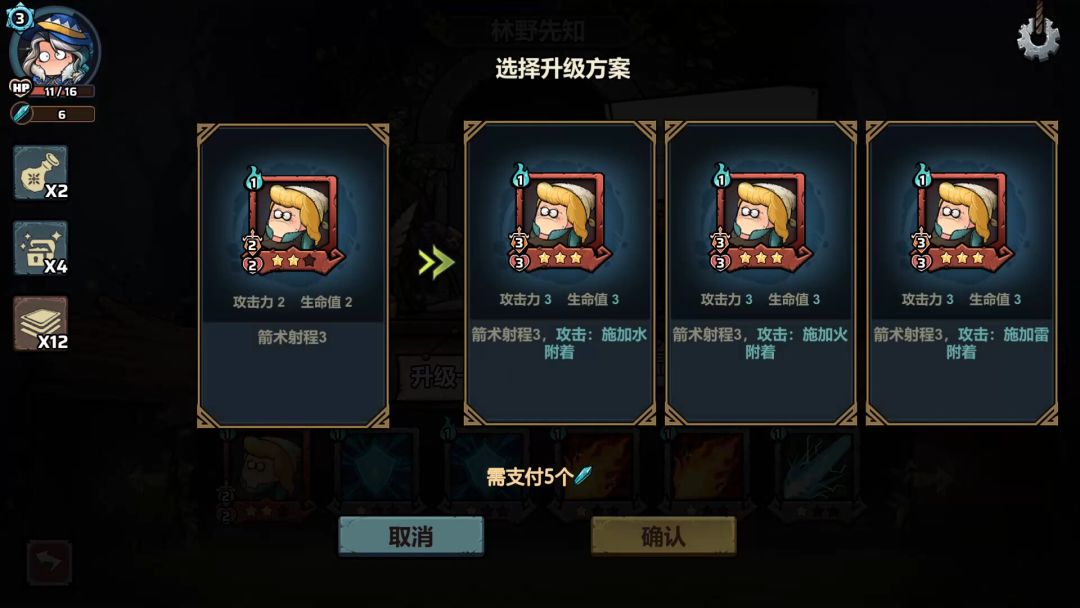Click the 确认 confirm button
The image size is (1080, 608).
663,536
